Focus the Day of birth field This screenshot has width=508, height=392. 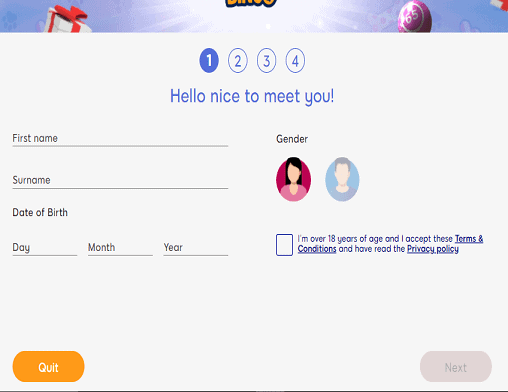[x=45, y=248]
